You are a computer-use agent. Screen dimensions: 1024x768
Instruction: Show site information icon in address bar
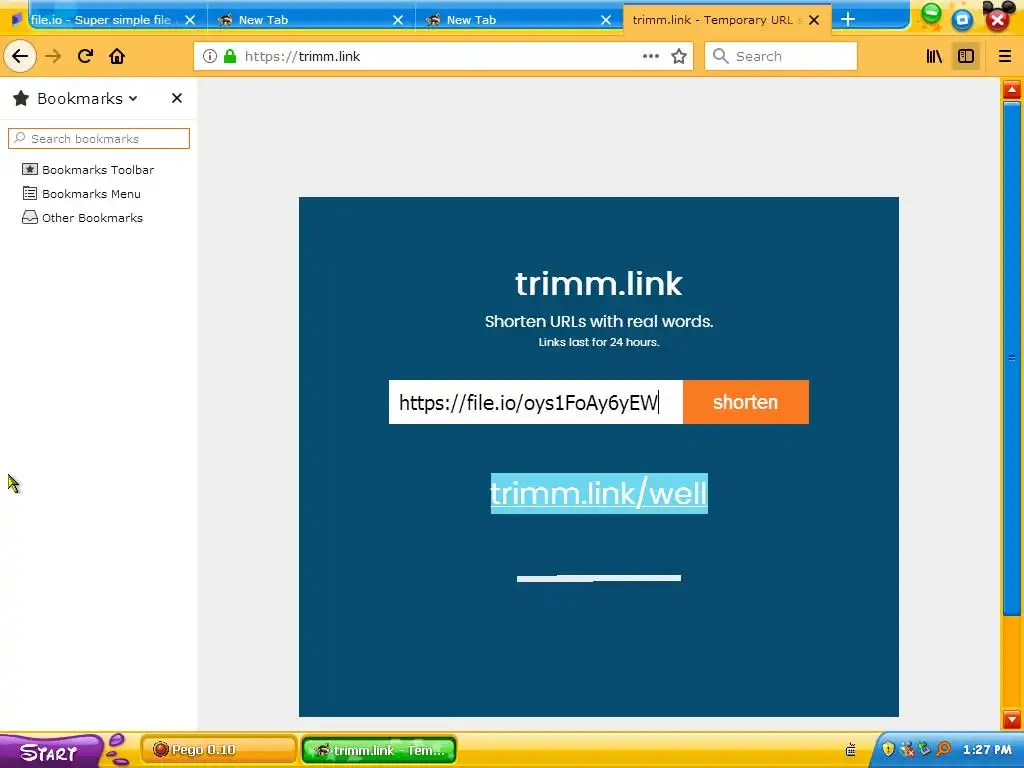(210, 56)
